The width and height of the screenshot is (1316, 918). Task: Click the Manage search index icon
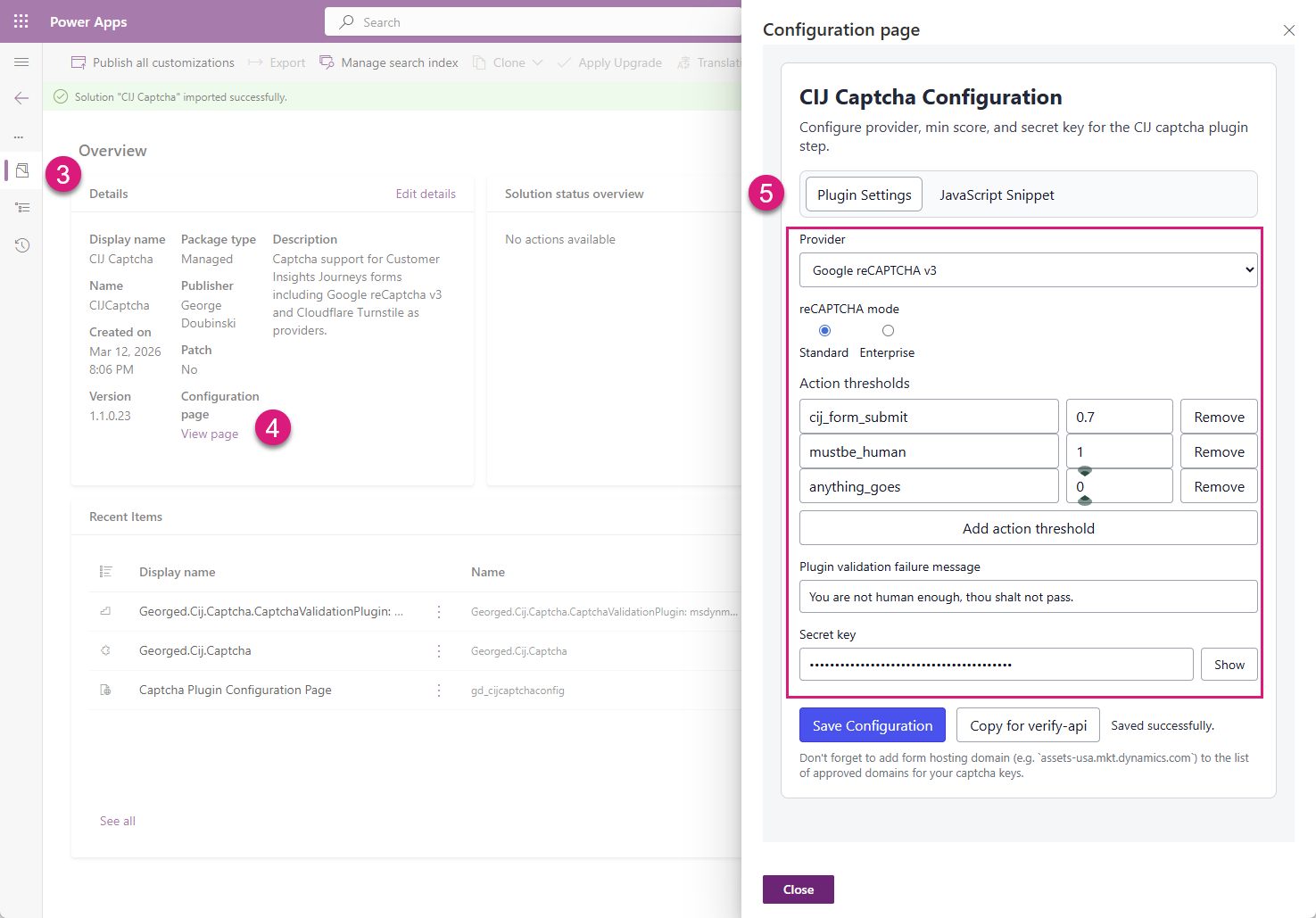[x=327, y=62]
